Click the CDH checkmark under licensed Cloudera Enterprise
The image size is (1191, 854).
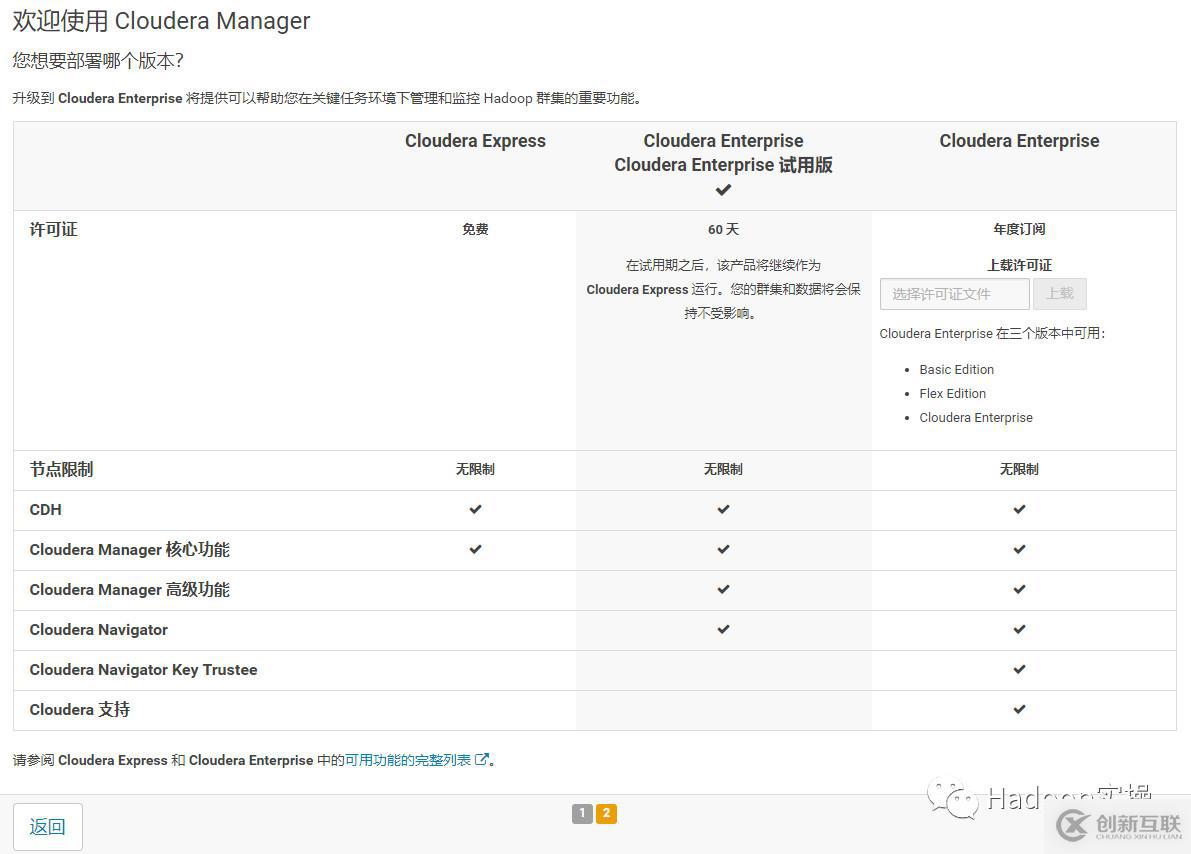point(1019,509)
